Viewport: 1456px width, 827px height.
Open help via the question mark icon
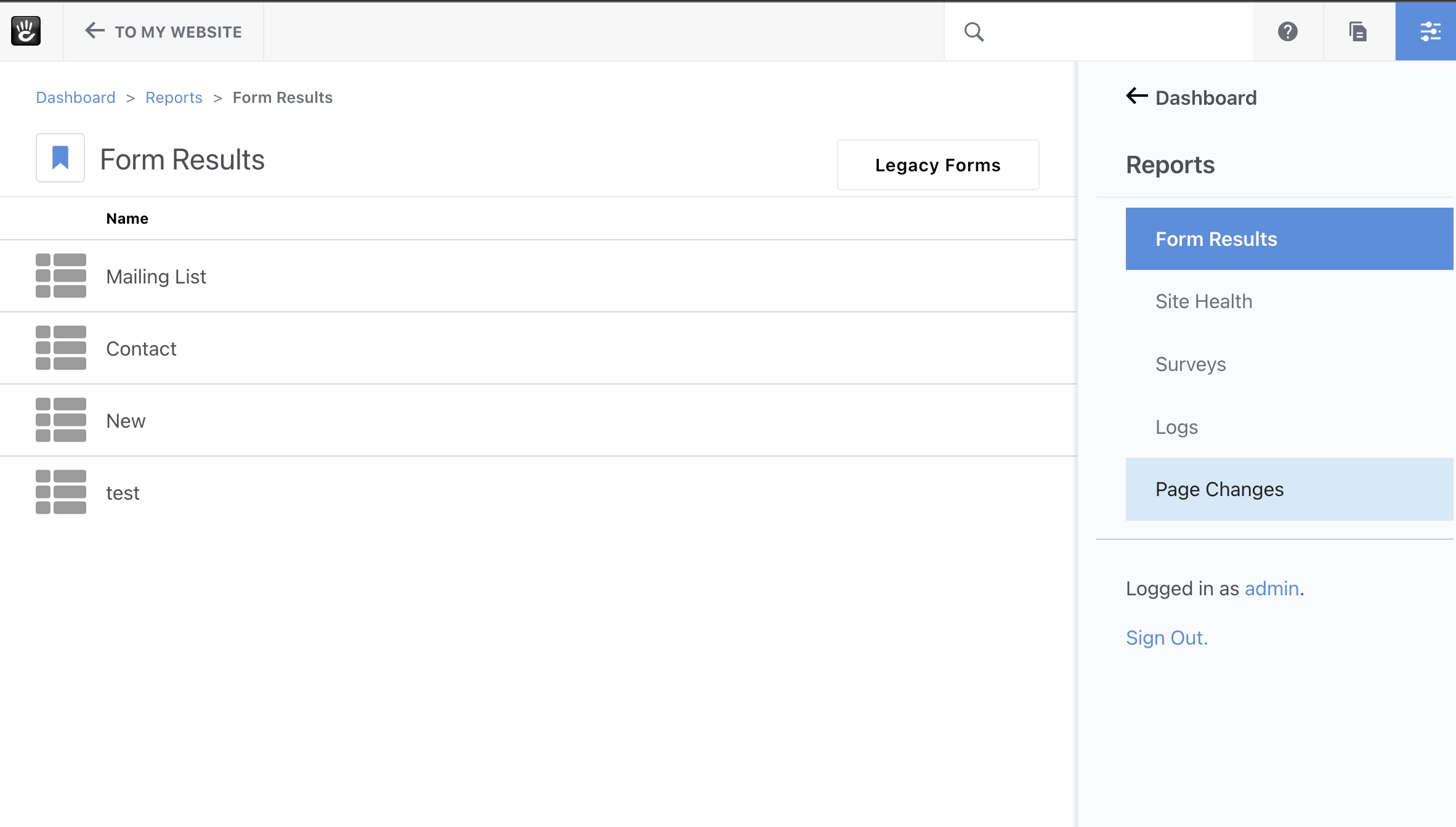click(1288, 31)
